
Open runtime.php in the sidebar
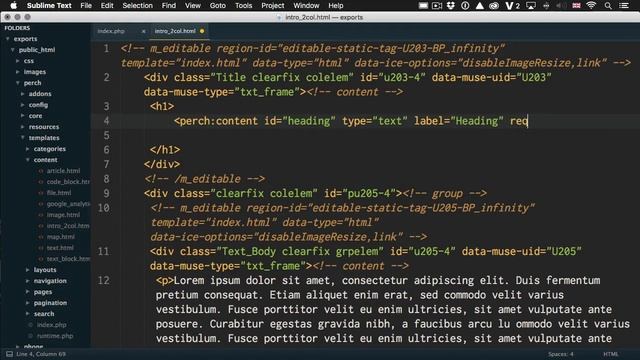(55, 336)
